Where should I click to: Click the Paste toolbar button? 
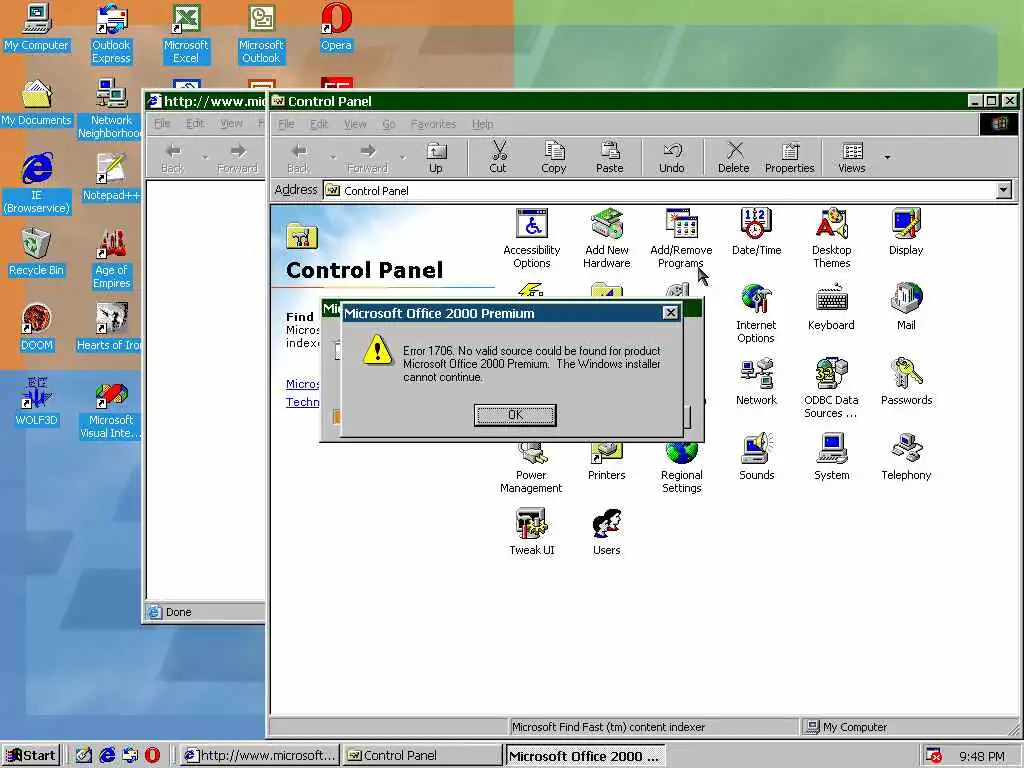[609, 158]
